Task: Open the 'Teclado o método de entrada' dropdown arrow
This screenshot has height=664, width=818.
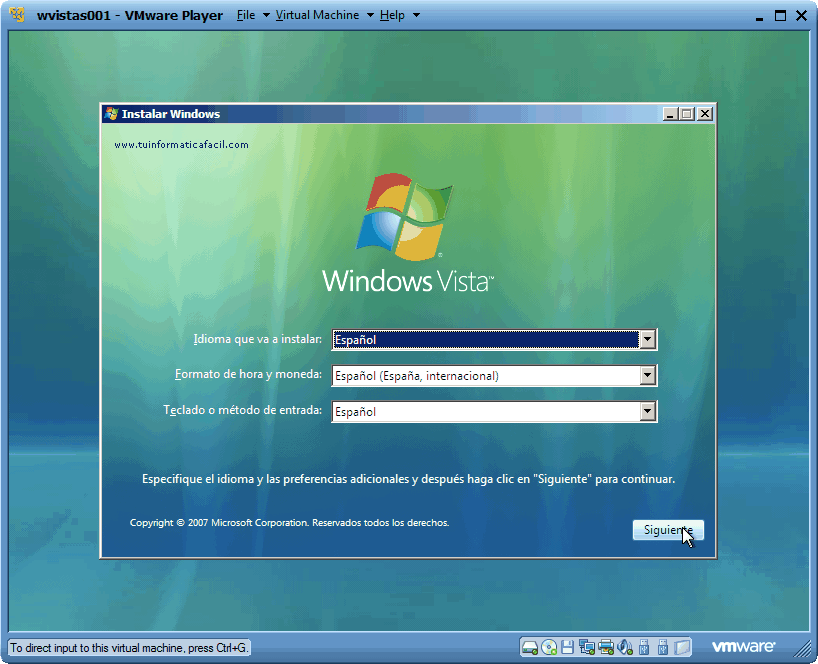Action: point(647,412)
